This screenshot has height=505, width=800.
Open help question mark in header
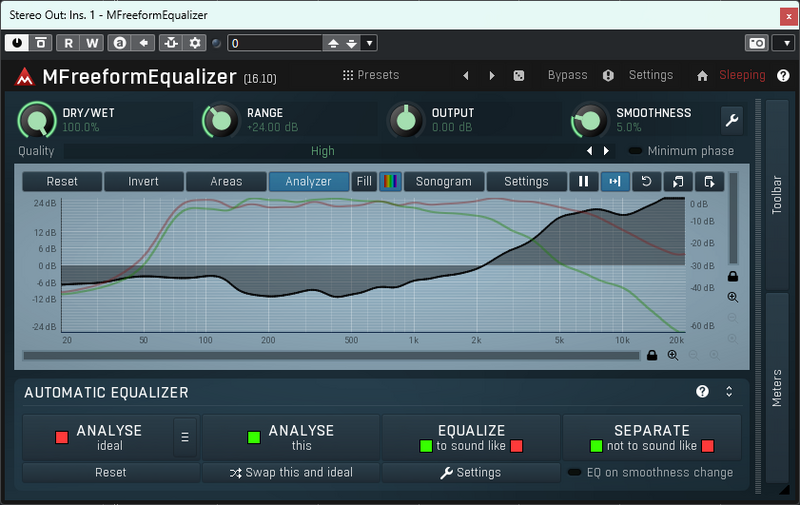click(783, 75)
